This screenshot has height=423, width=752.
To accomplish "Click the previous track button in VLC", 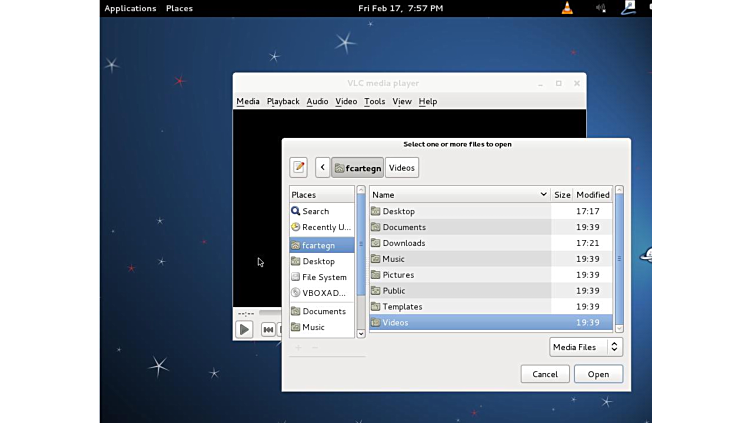I will [x=268, y=329].
